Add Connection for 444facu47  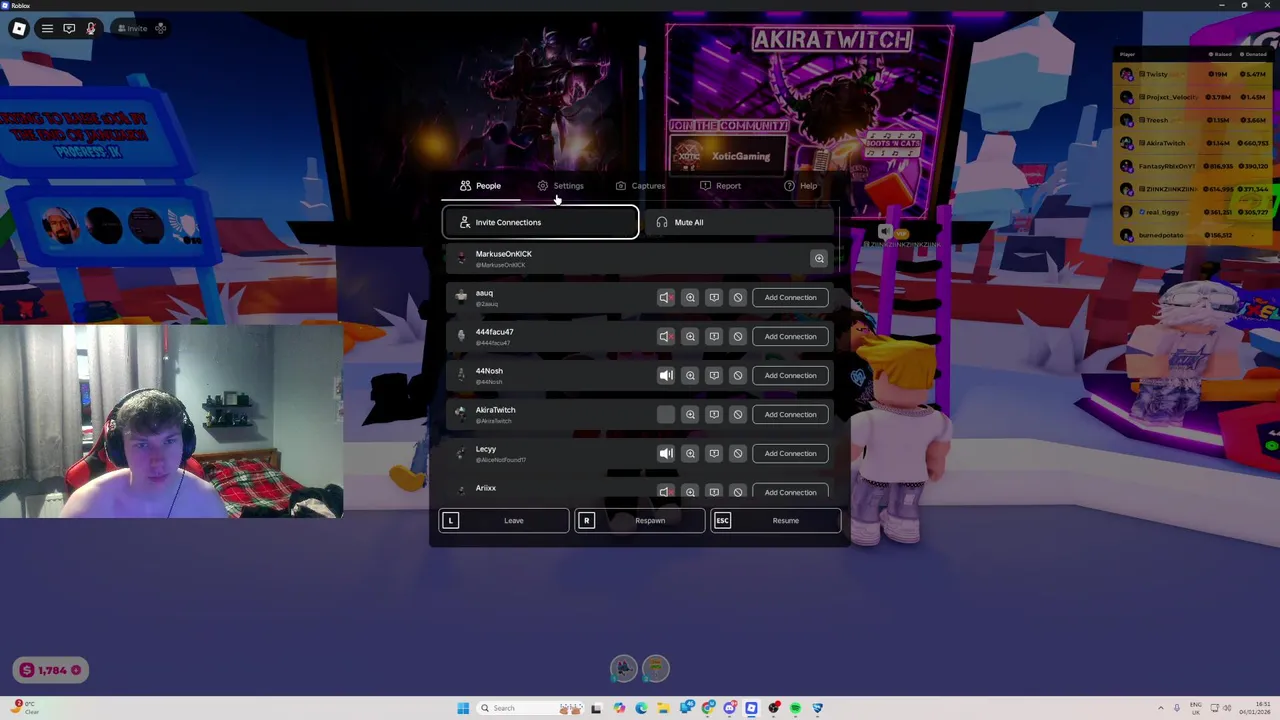(x=790, y=336)
